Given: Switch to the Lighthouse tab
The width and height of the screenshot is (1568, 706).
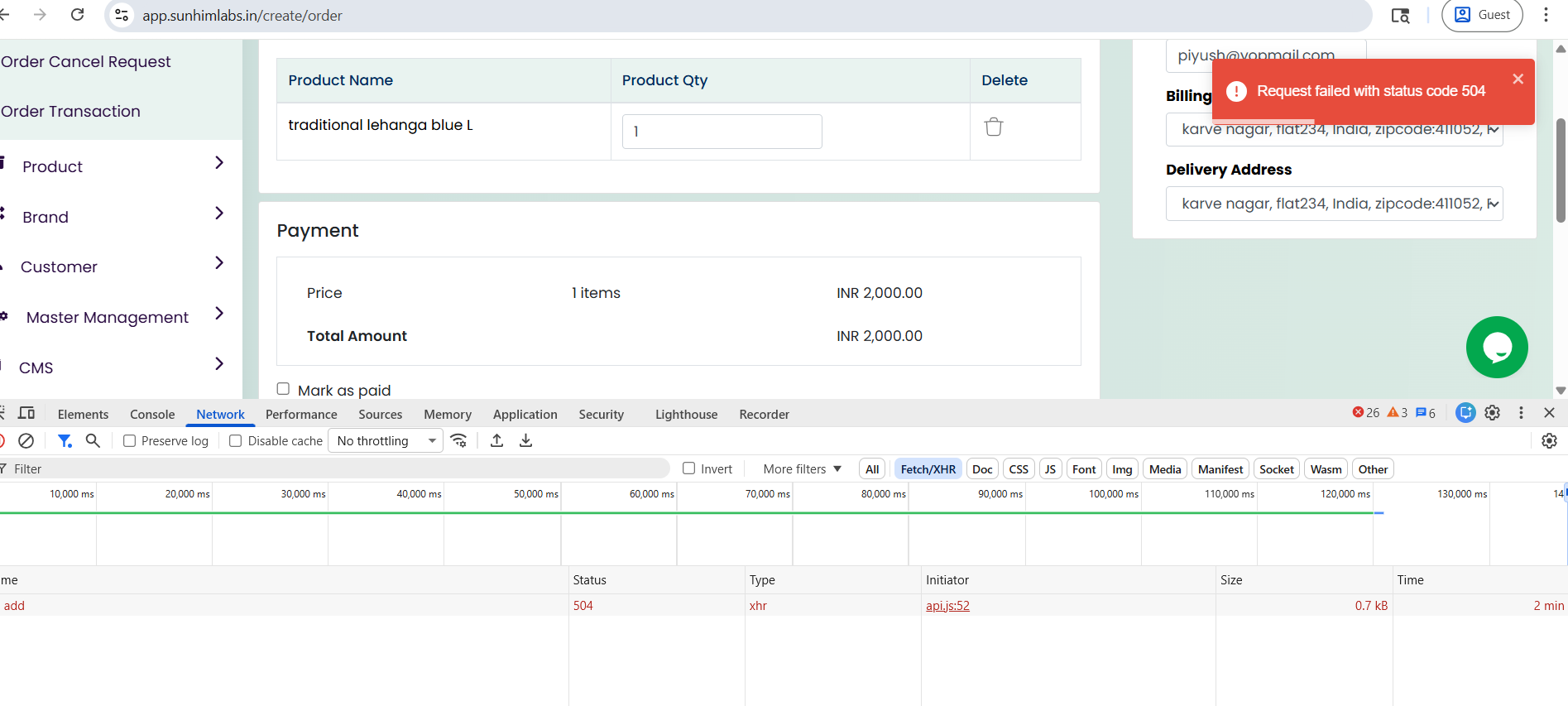Looking at the screenshot, I should [686, 414].
